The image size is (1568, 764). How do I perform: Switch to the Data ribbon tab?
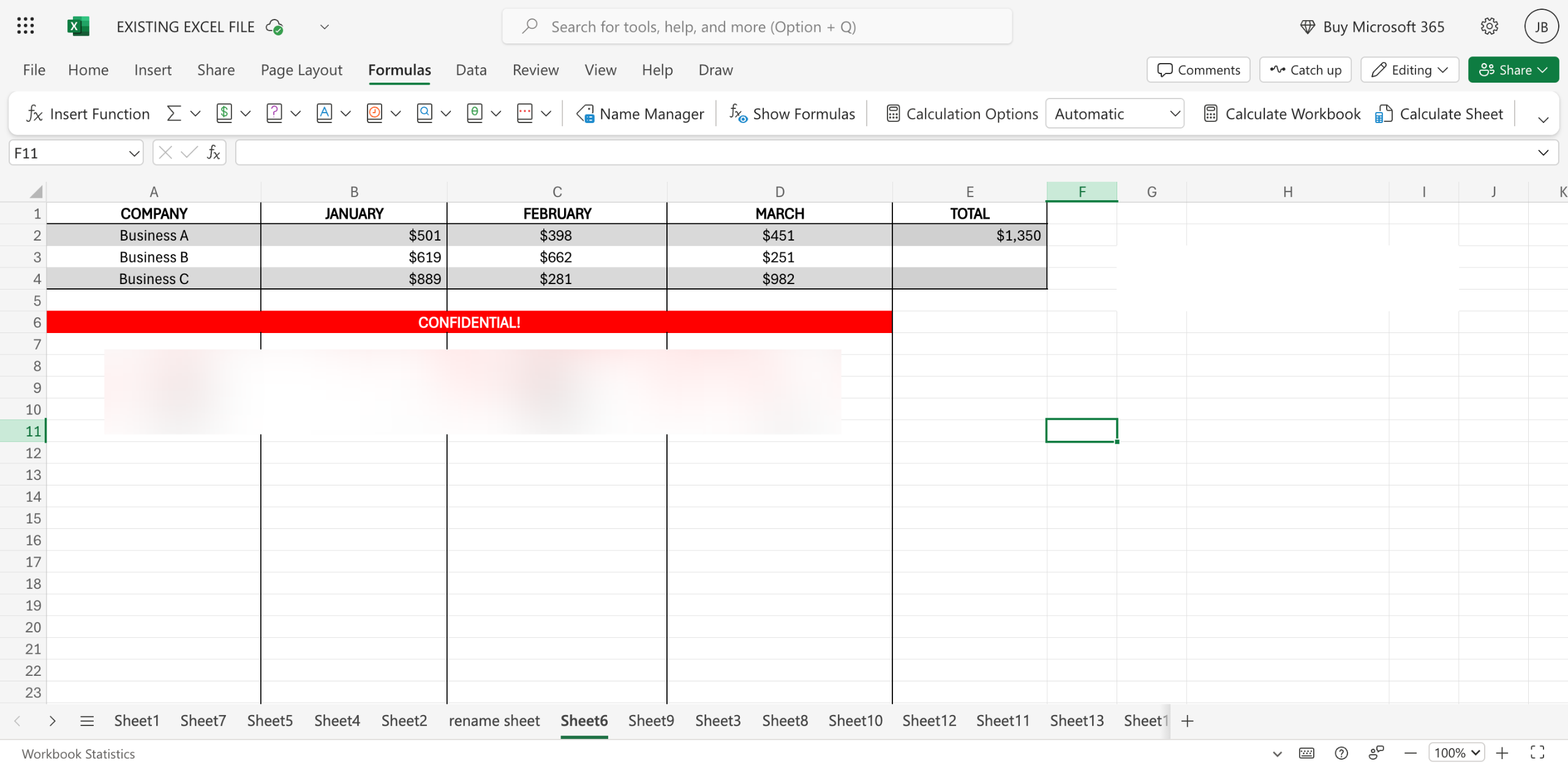[x=470, y=70]
